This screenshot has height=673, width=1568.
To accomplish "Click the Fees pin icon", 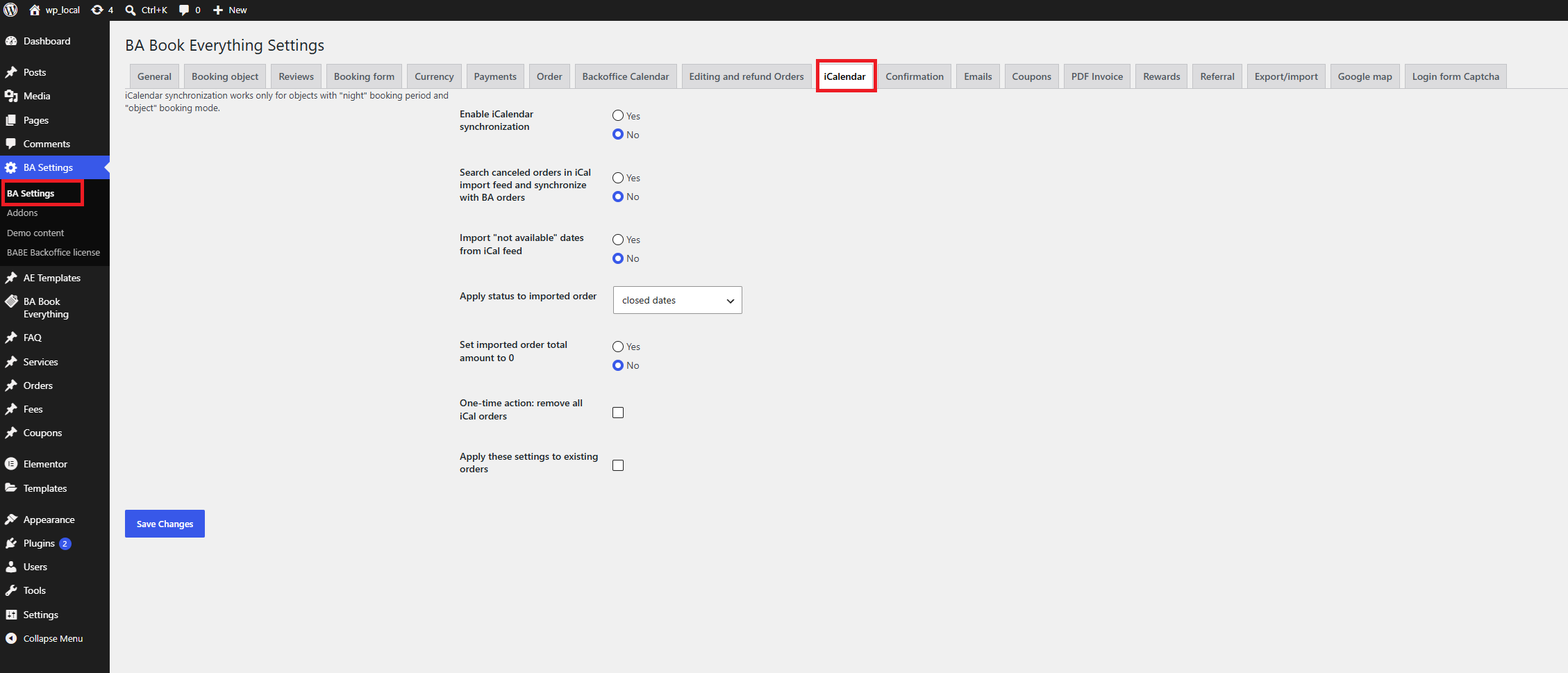I will point(11,409).
